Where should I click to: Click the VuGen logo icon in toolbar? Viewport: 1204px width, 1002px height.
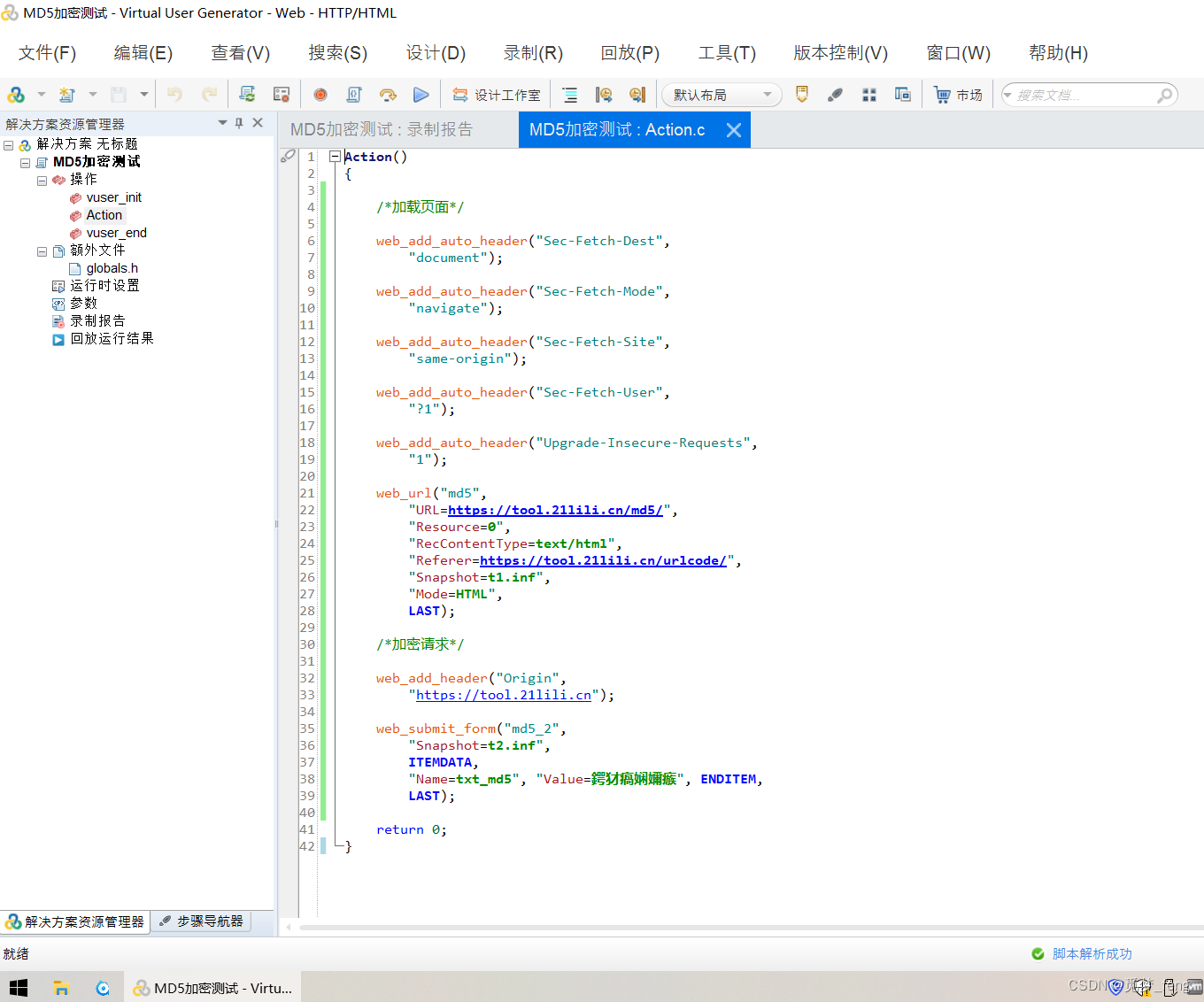click(16, 95)
